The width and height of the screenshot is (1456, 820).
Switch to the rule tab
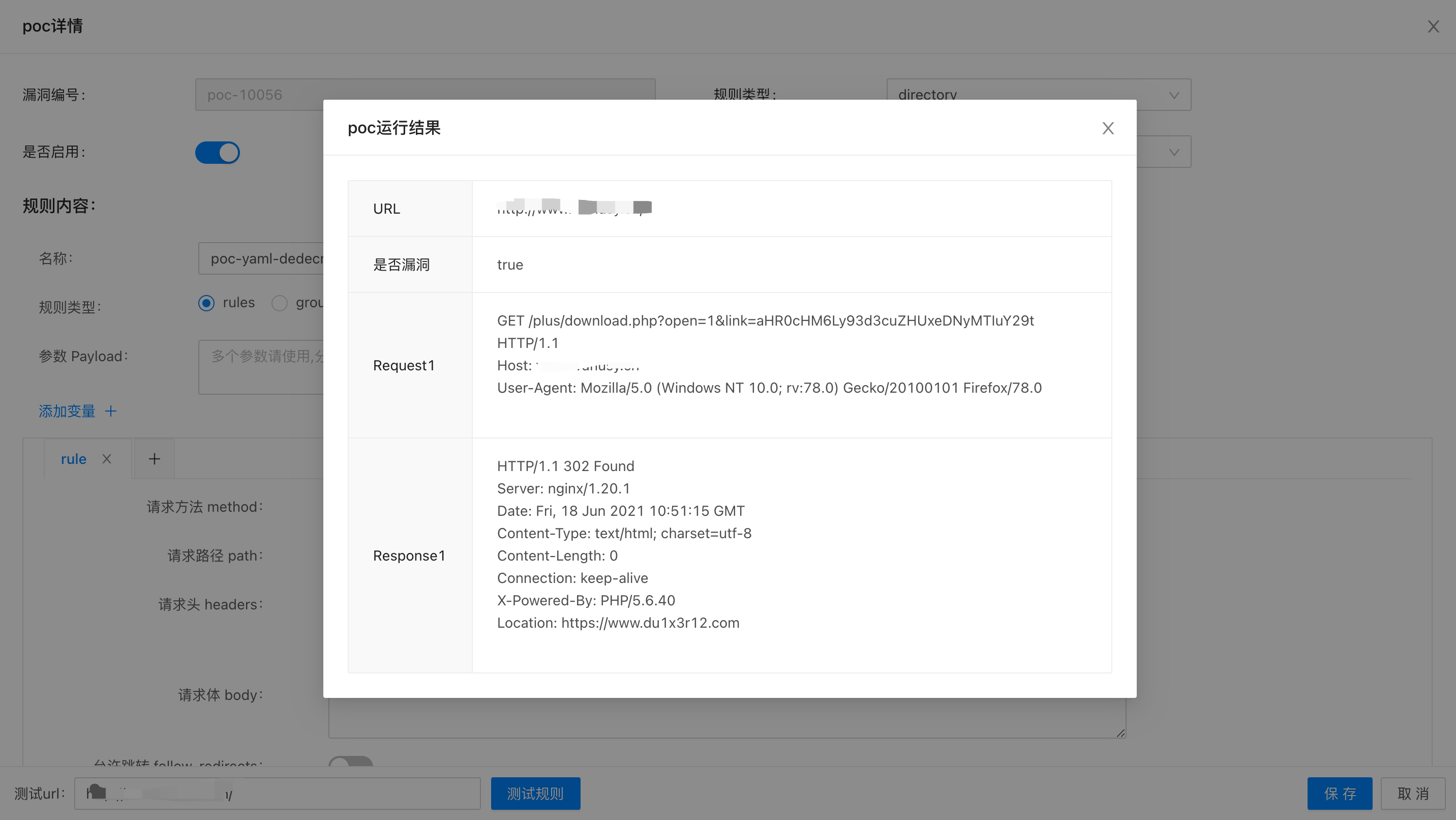tap(74, 459)
